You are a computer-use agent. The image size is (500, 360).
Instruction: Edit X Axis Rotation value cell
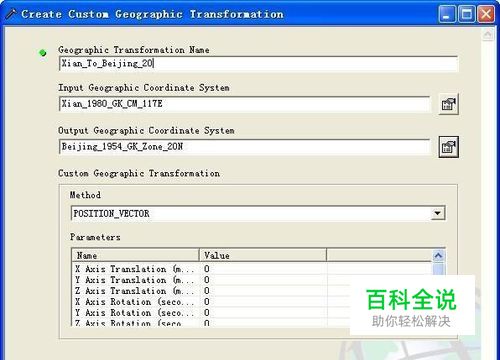tap(263, 302)
